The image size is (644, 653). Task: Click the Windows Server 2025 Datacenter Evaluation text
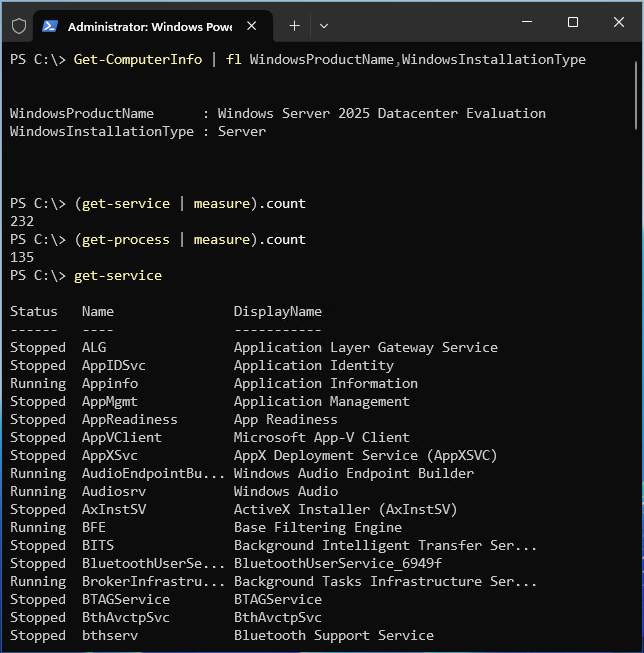pos(381,113)
